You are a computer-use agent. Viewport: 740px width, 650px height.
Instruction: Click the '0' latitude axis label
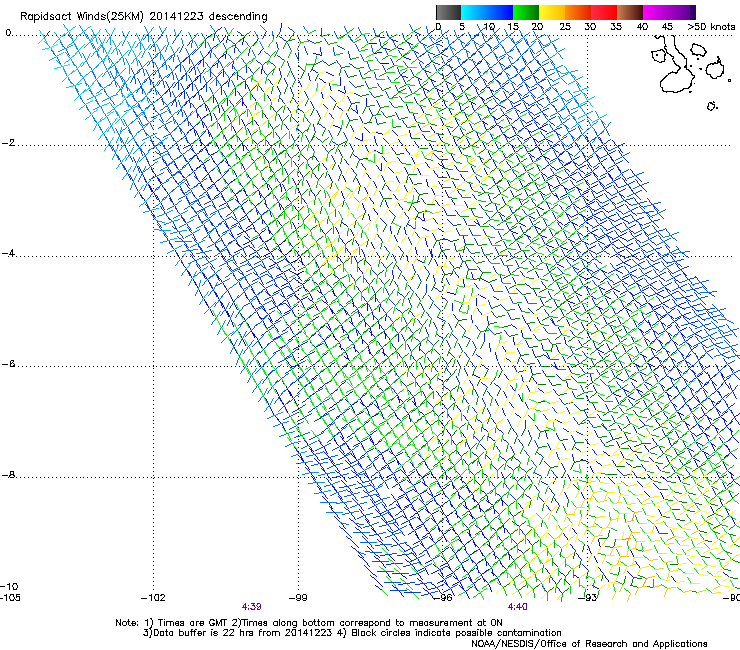click(x=8, y=33)
